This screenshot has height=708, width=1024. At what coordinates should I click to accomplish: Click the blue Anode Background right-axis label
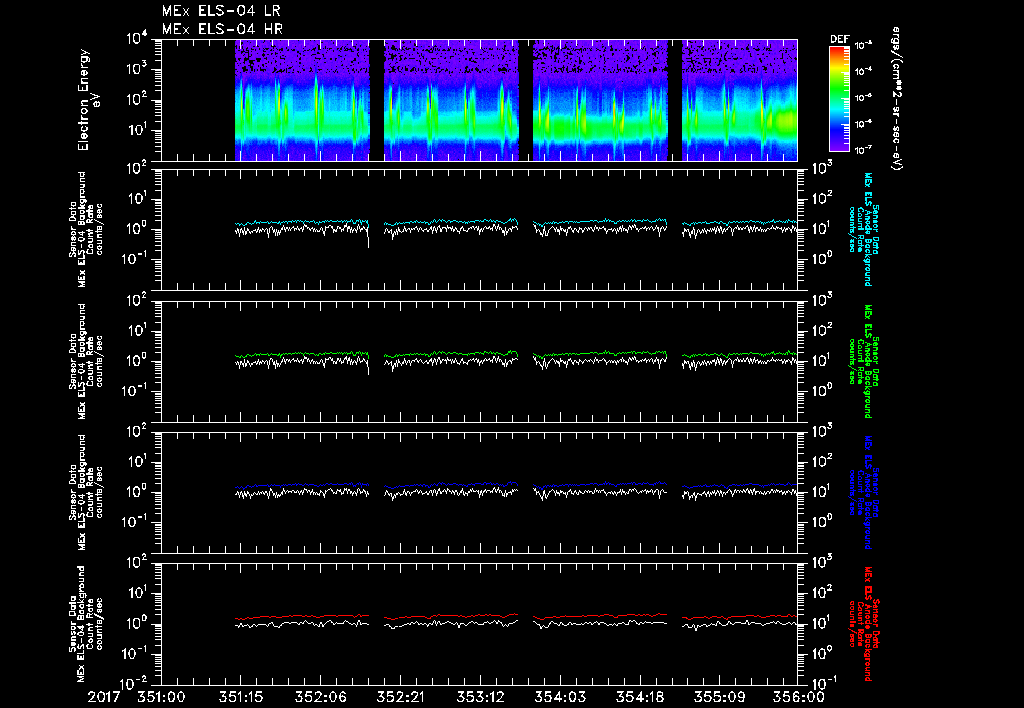(x=863, y=492)
